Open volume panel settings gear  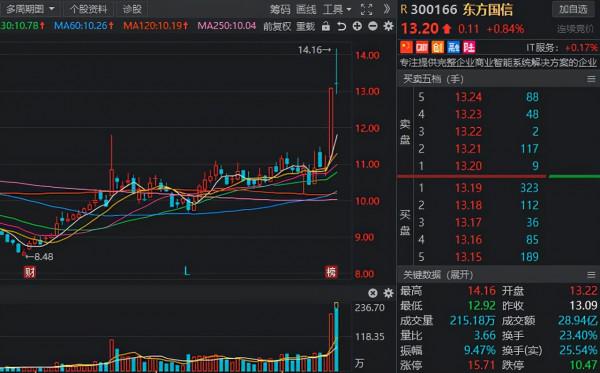[388, 293]
